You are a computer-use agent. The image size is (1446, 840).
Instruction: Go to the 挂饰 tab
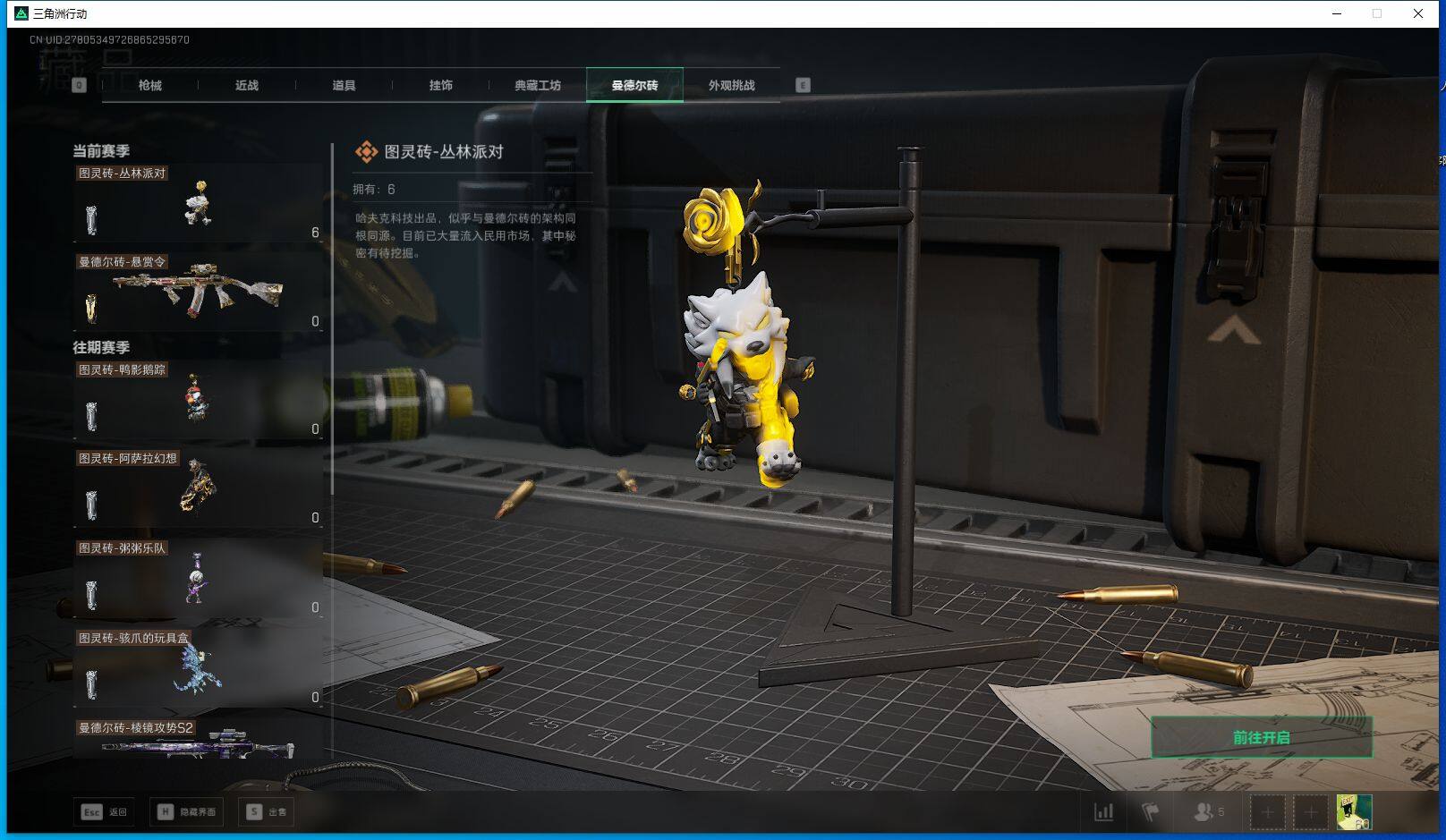tap(440, 85)
